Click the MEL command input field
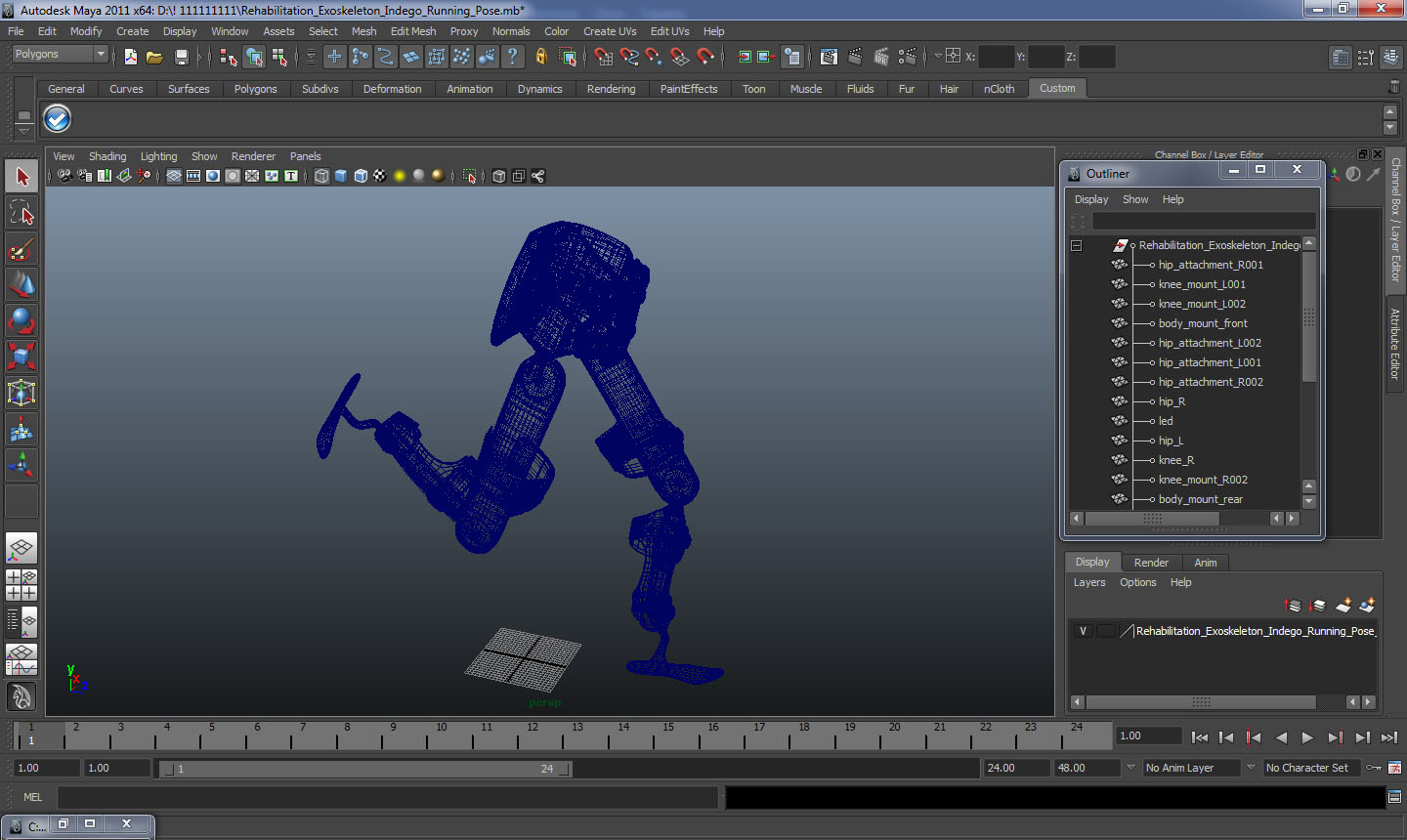1407x840 pixels. coord(388,797)
